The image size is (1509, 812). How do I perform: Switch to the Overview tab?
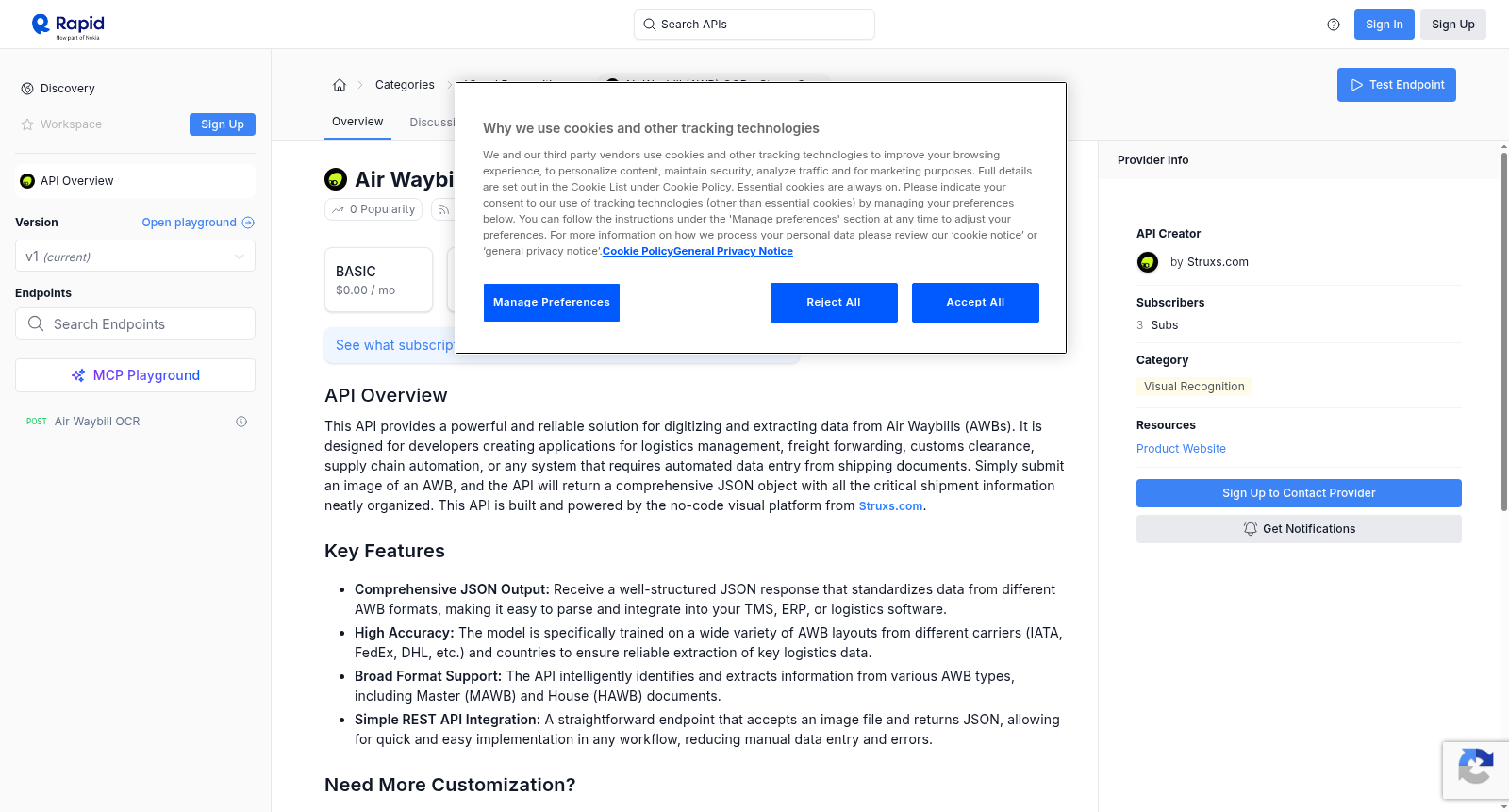pyautogui.click(x=357, y=122)
